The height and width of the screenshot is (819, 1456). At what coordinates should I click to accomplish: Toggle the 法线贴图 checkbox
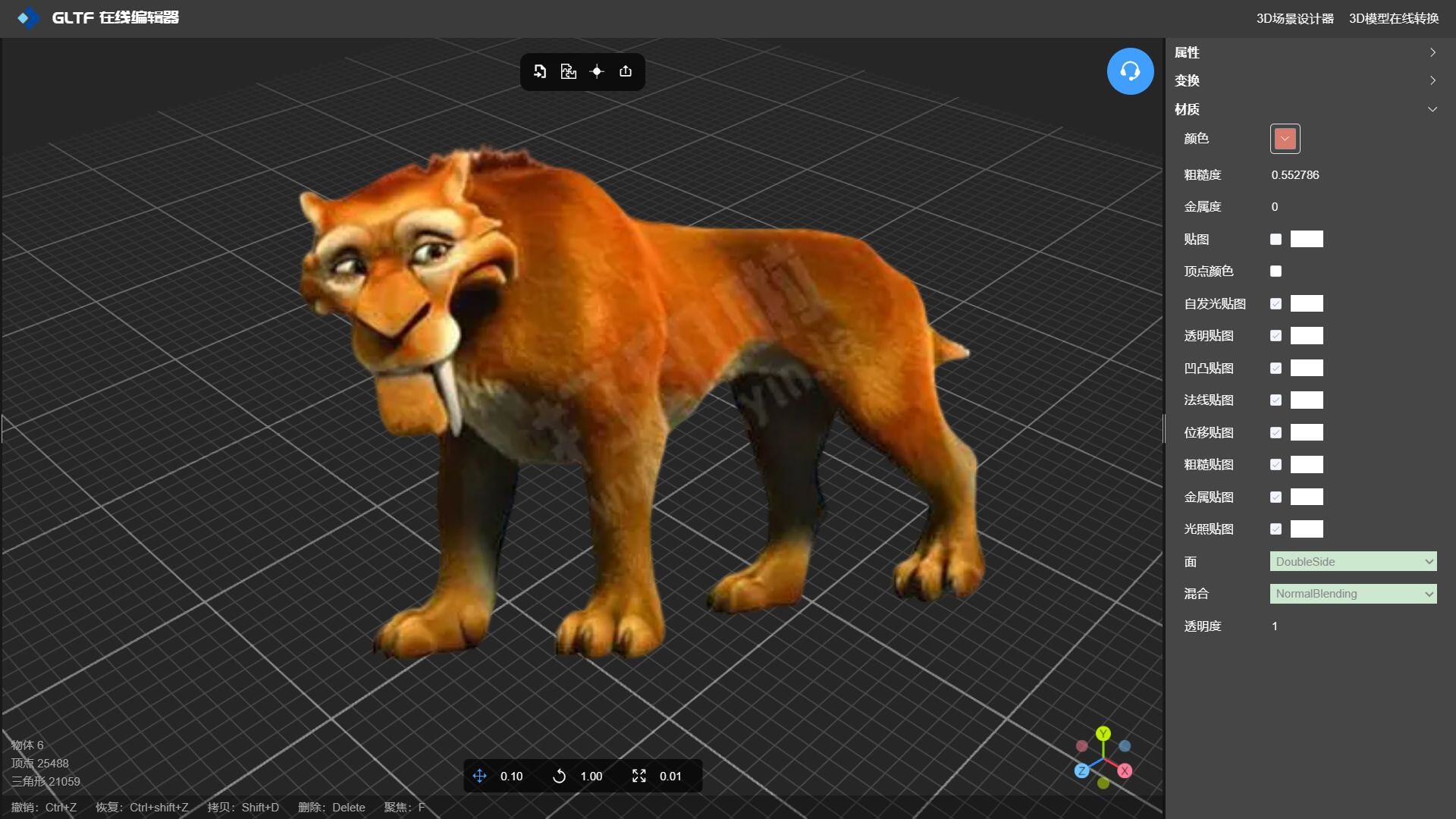pos(1276,400)
